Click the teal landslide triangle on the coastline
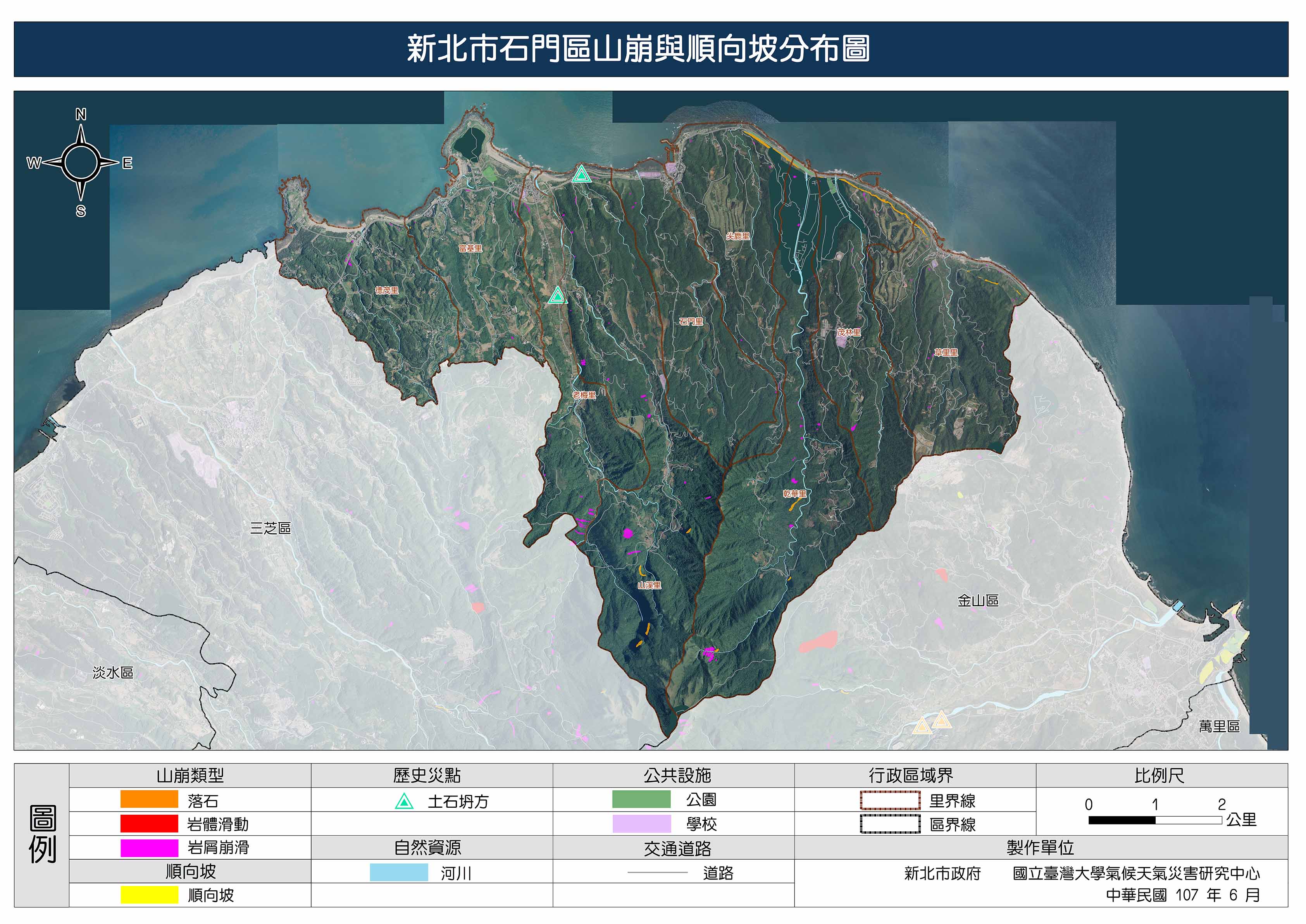This screenshot has width=1306, height=924. (581, 174)
